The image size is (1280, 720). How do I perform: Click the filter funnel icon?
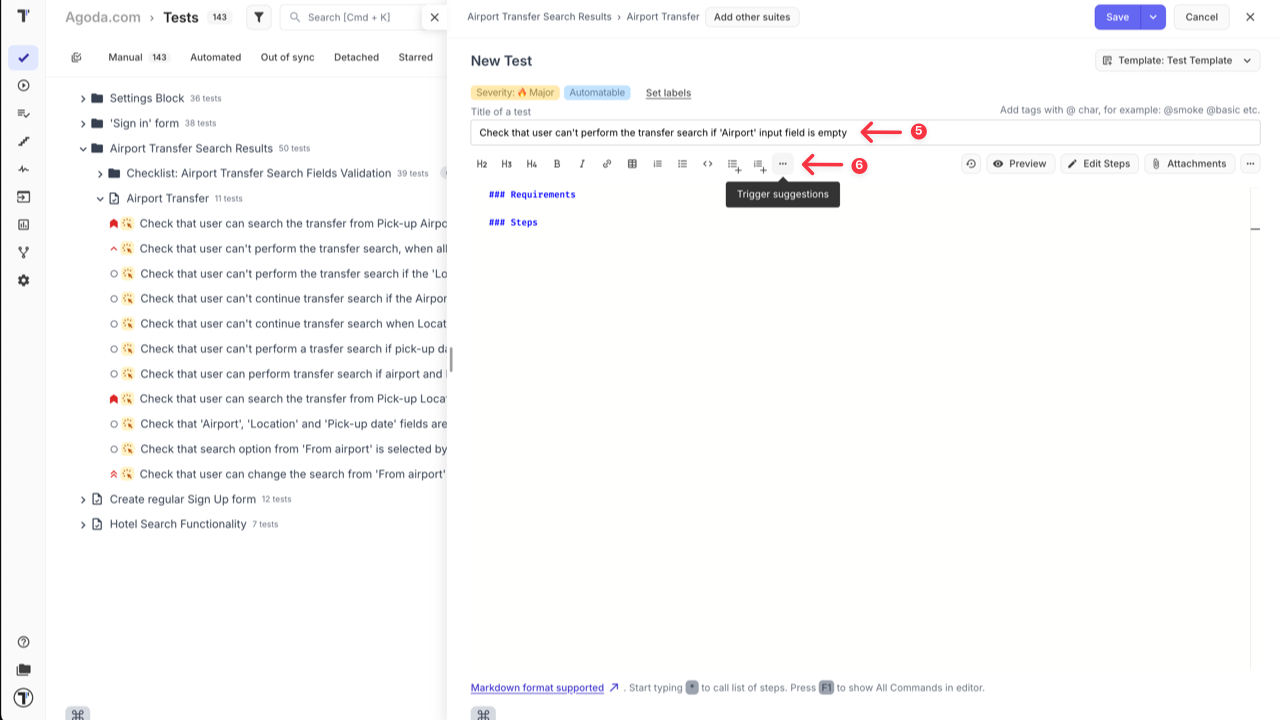(259, 17)
